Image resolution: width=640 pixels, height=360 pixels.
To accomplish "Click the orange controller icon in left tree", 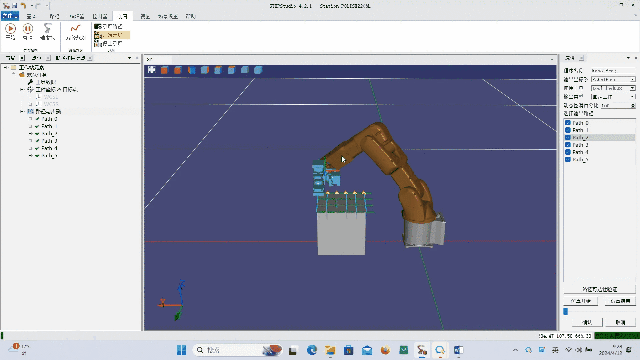I will pyautogui.click(x=22, y=75).
